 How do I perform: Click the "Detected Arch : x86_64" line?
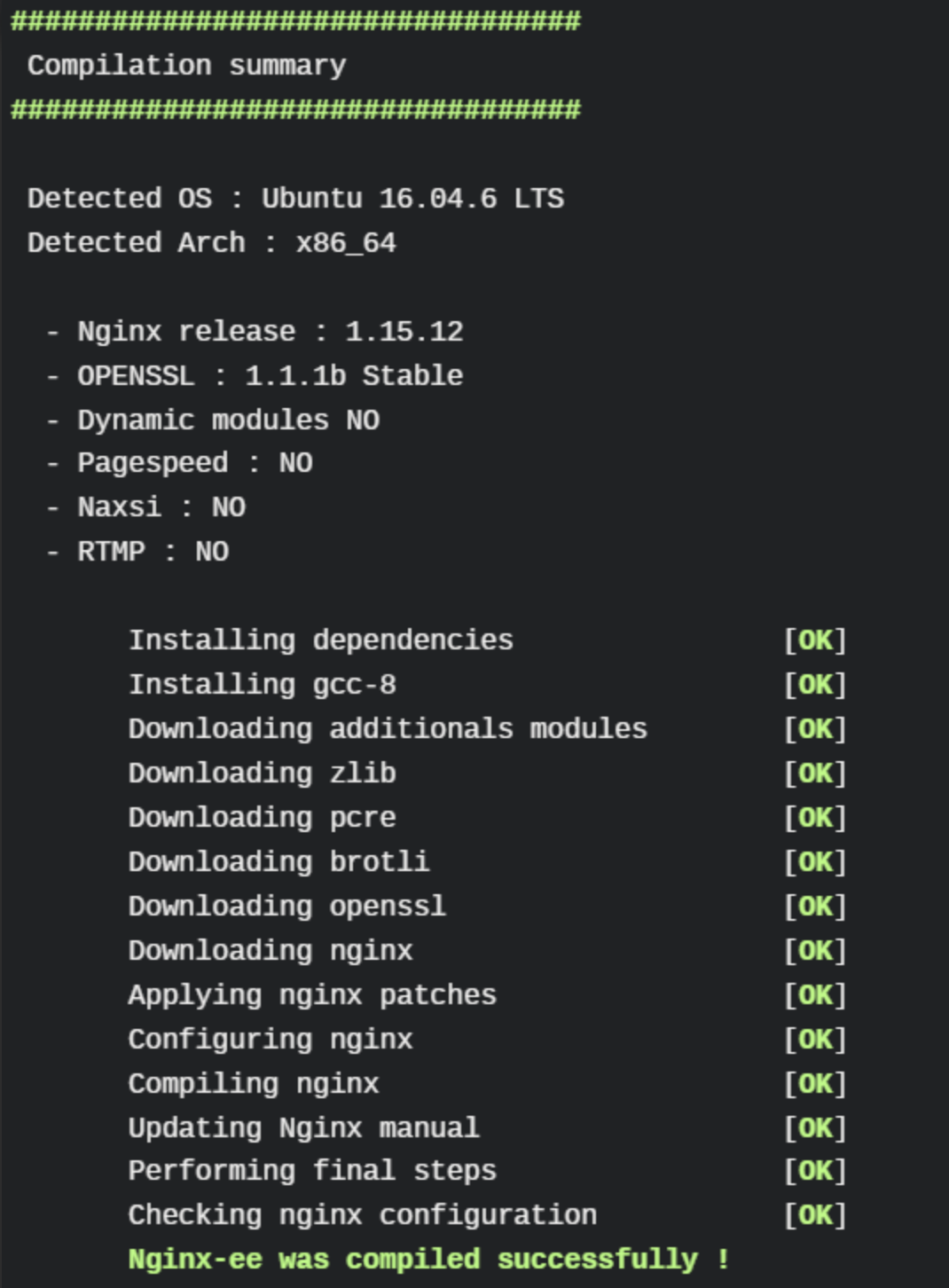(x=211, y=242)
